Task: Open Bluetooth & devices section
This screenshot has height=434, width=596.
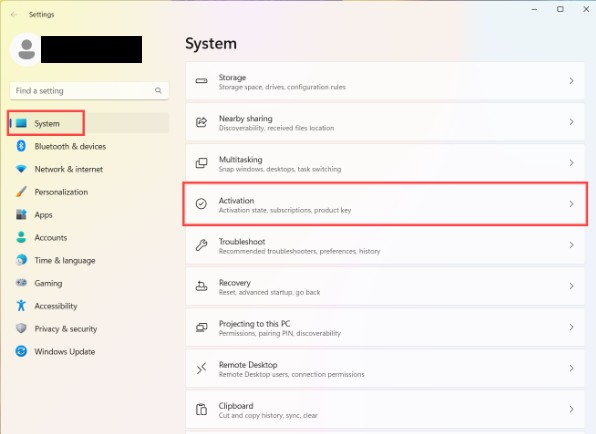Action: pyautogui.click(x=89, y=146)
